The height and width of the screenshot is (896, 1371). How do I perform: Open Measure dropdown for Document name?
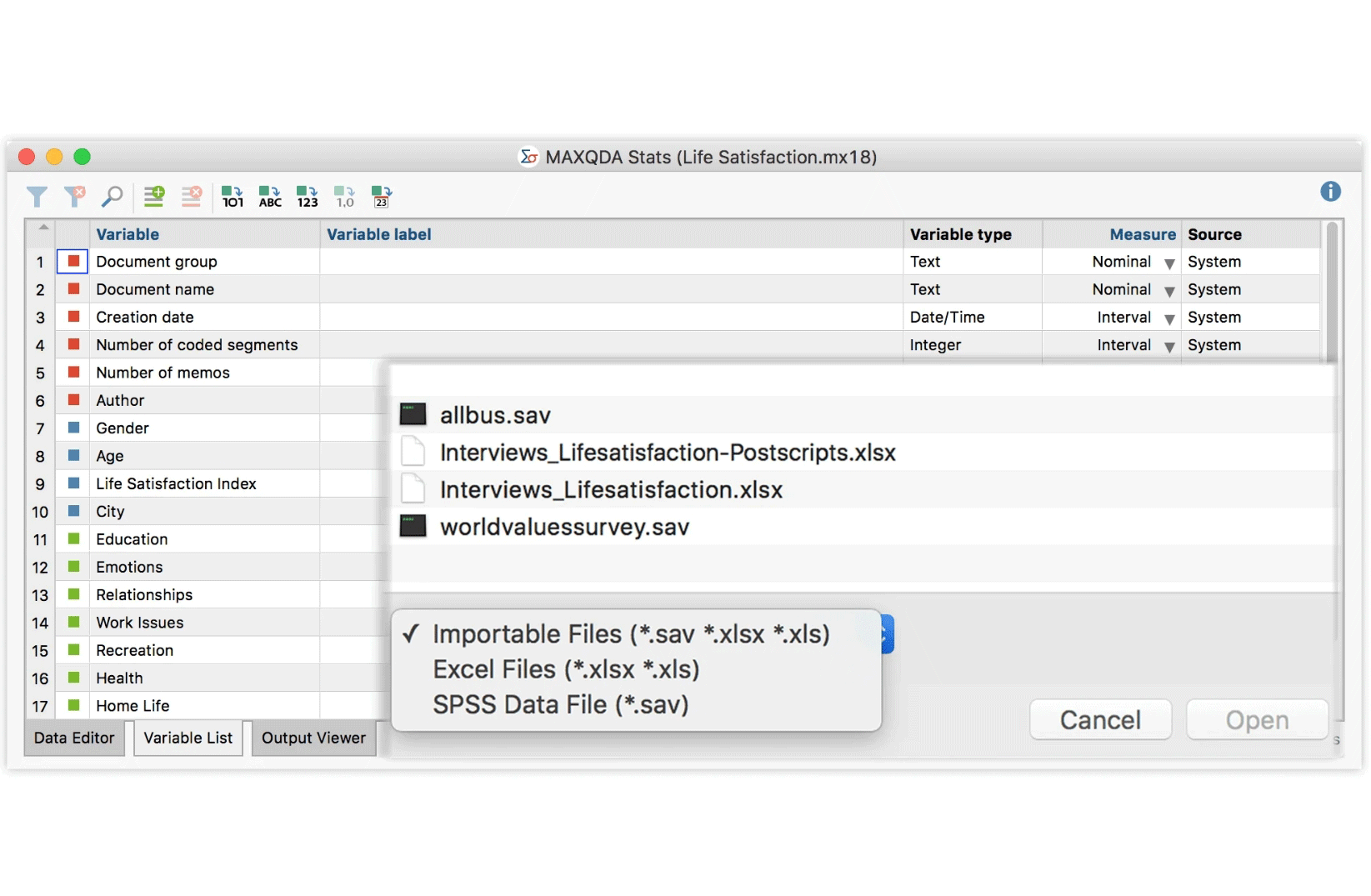[1169, 291]
